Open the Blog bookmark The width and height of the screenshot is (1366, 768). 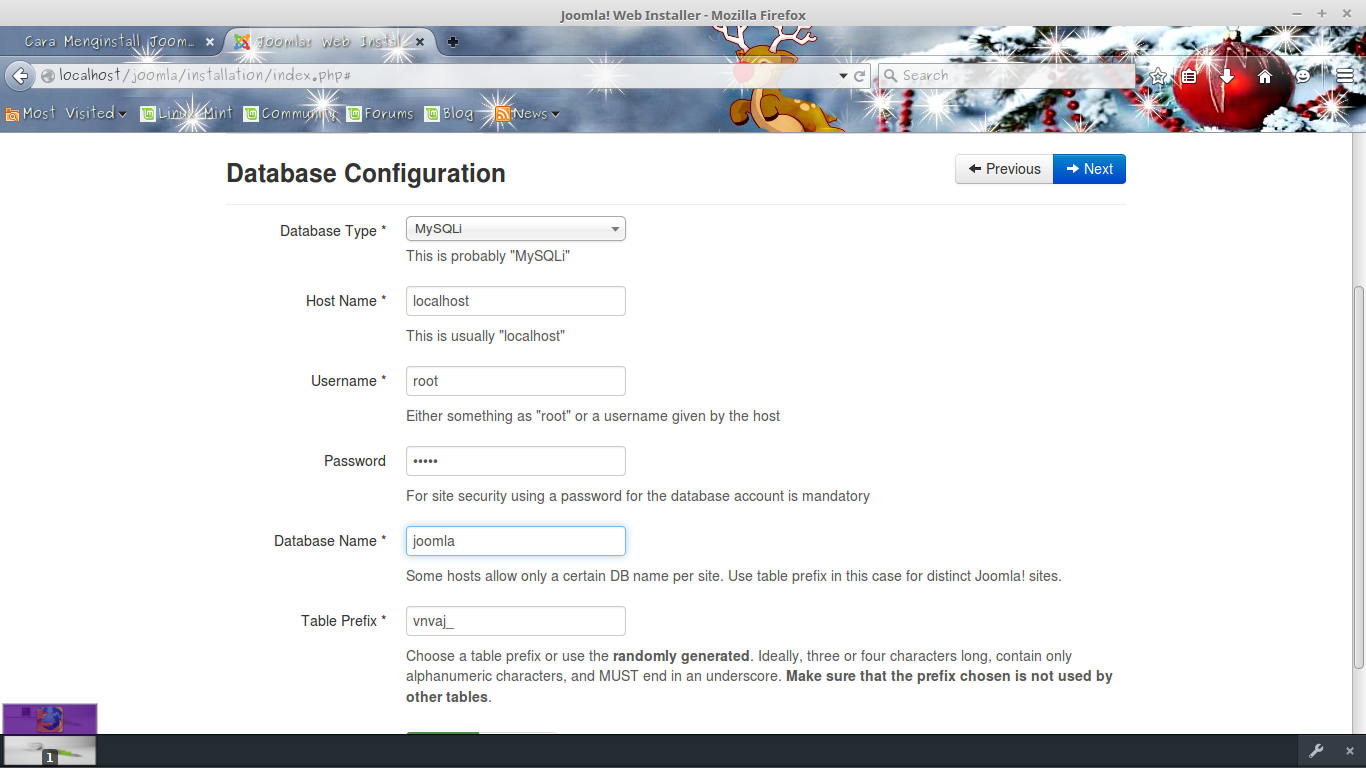(x=449, y=114)
